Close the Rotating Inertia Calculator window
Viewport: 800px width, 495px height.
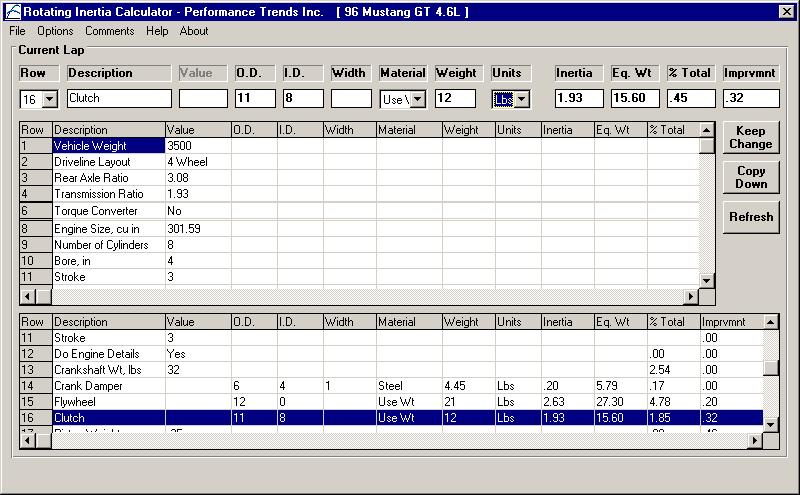(787, 11)
